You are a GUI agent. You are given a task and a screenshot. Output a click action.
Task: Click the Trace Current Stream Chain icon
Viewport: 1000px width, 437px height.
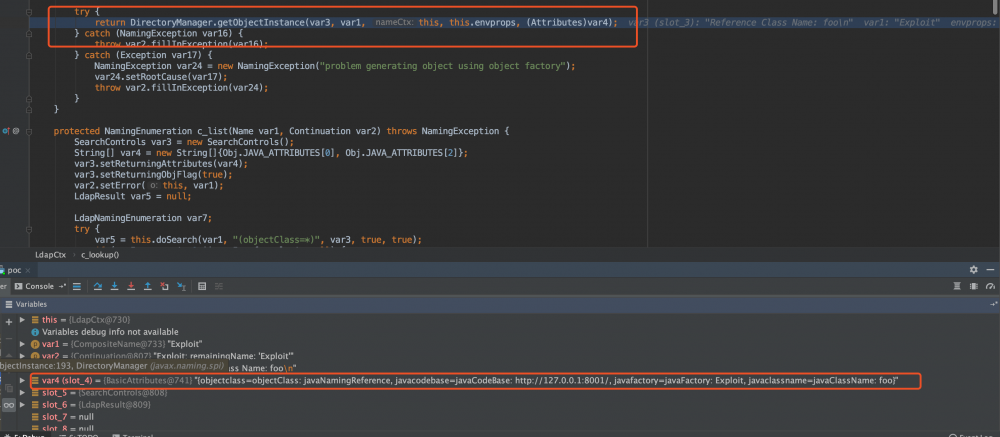(220, 286)
